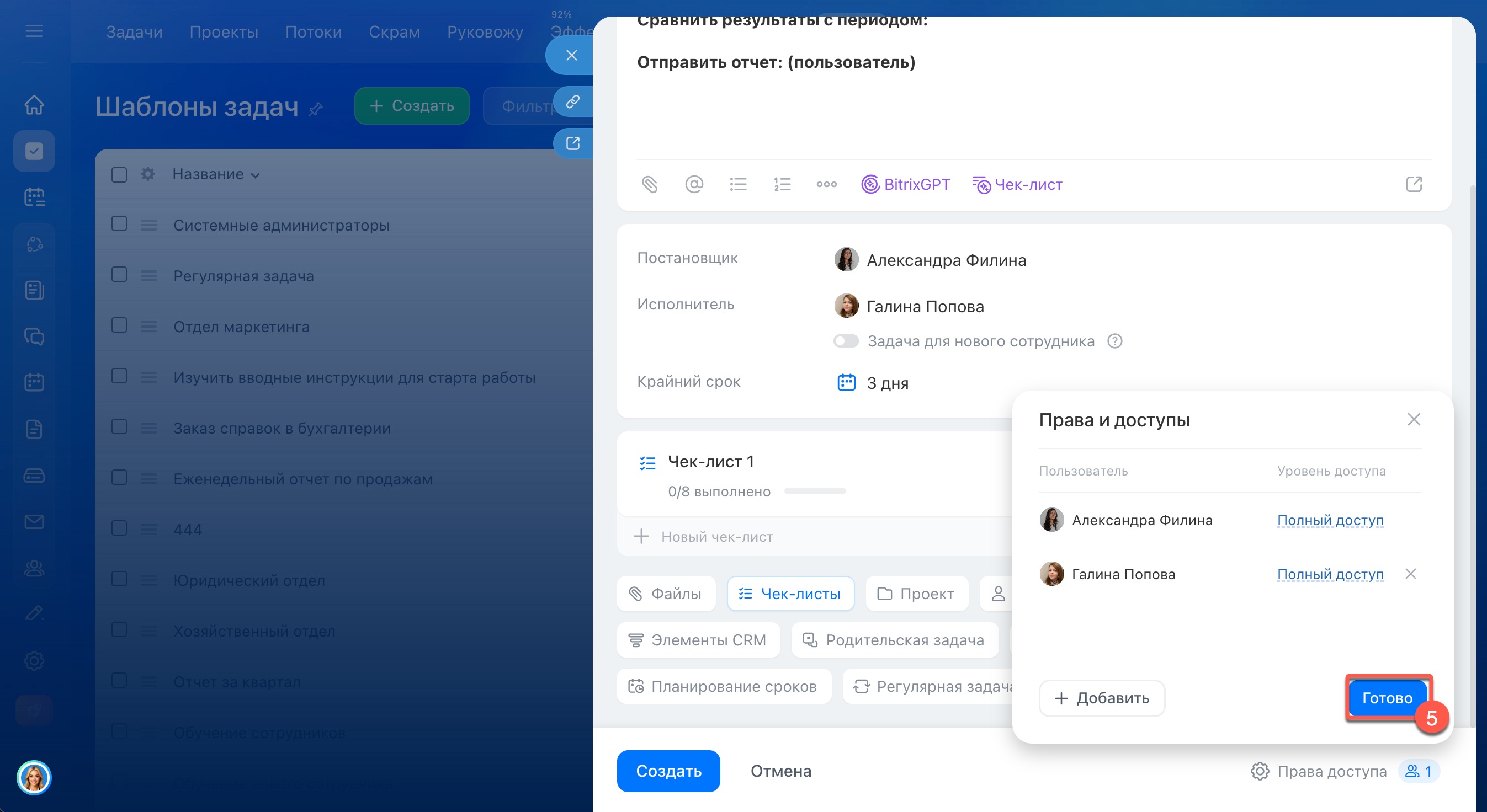This screenshot has height=812, width=1487.
Task: Select all templates with header checkbox
Action: [119, 174]
